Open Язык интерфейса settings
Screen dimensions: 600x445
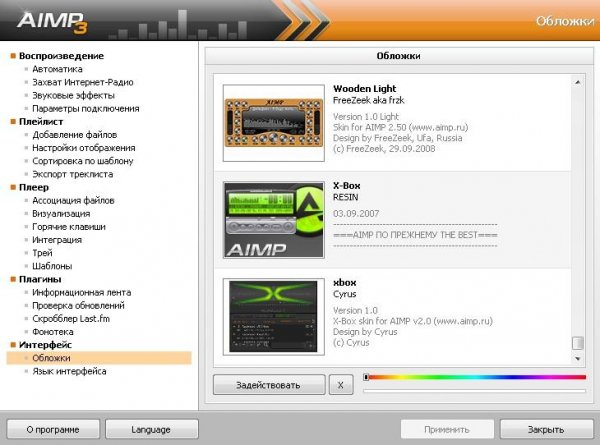(69, 371)
